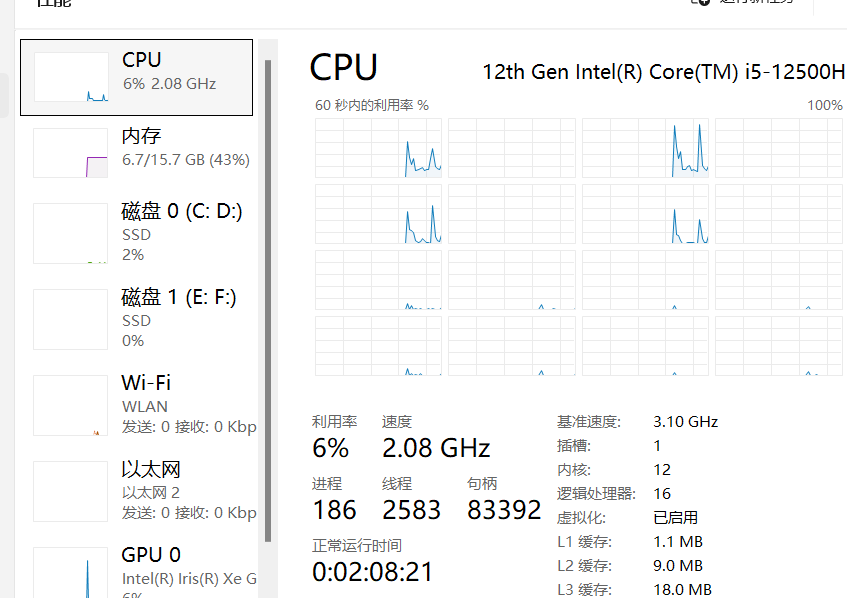Select the CPU performance item

pos(136,77)
